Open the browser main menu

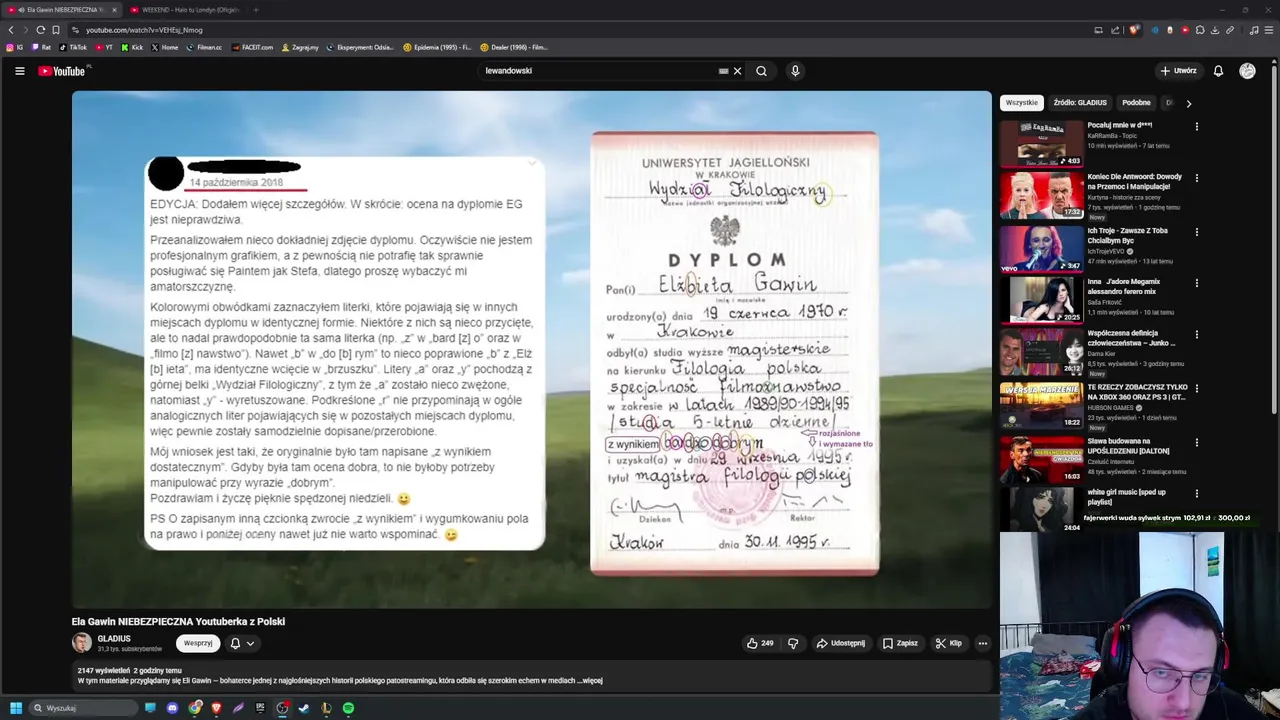(1269, 30)
